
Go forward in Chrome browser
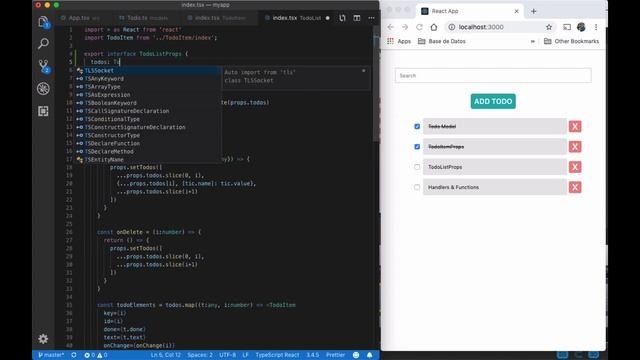pyautogui.click(x=405, y=27)
